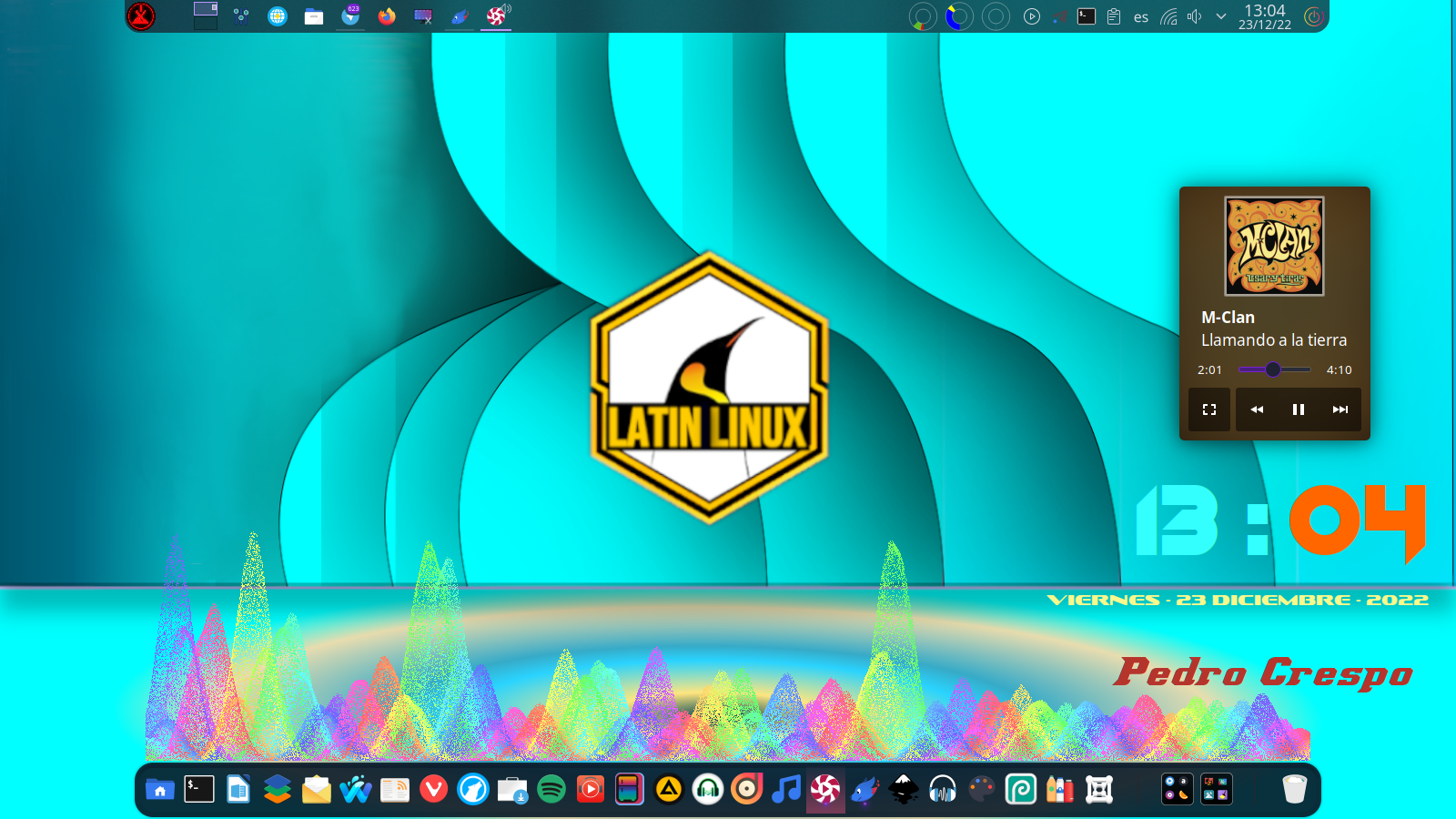The image size is (1456, 819).
Task: Open the white cube frame app
Action: click(1099, 789)
